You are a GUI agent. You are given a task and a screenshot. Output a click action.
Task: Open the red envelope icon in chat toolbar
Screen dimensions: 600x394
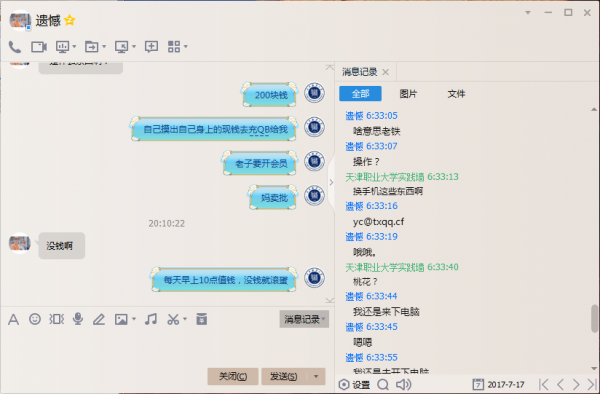tap(202, 319)
